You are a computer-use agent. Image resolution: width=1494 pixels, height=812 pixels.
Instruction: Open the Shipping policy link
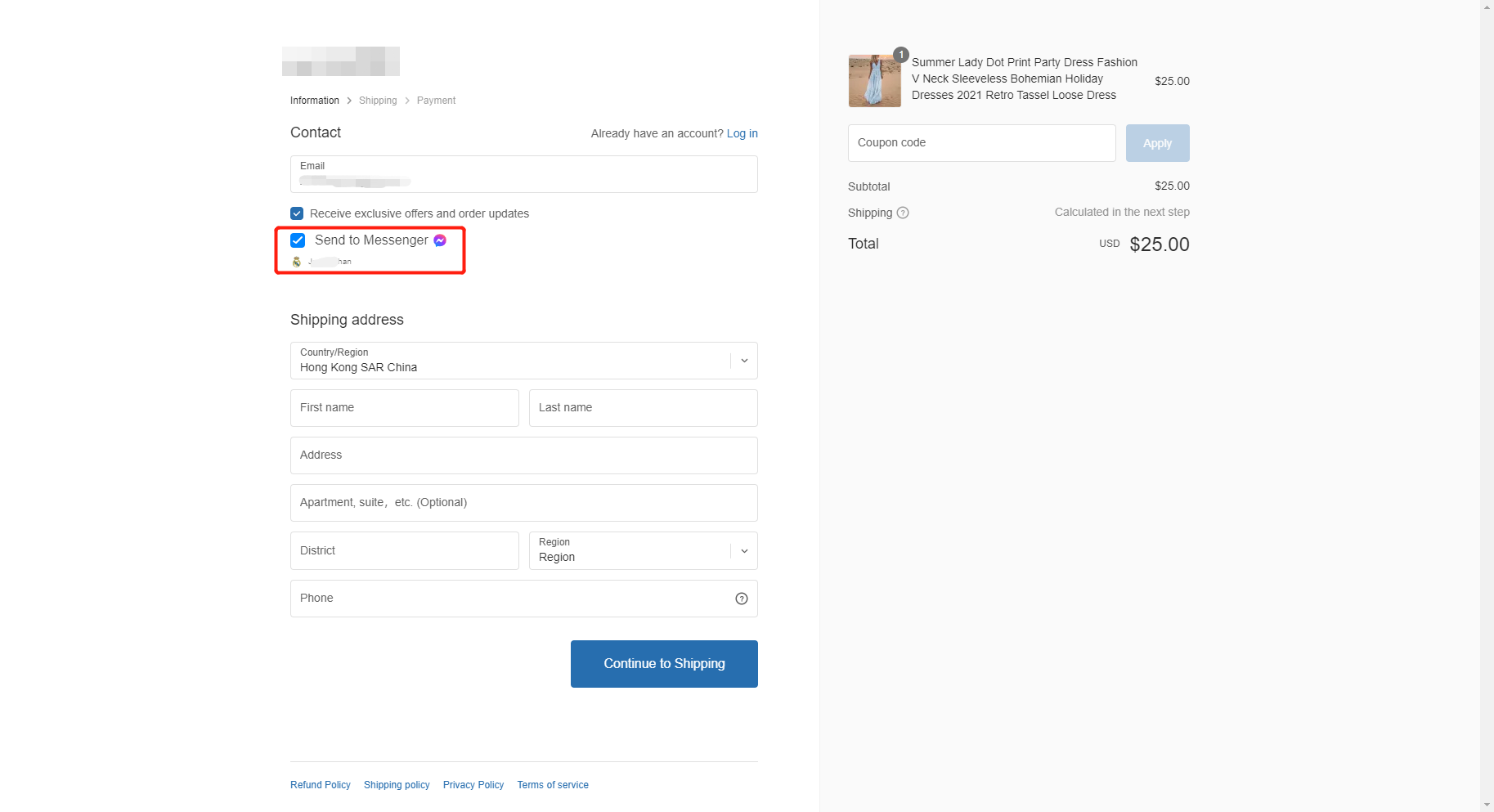coord(397,785)
